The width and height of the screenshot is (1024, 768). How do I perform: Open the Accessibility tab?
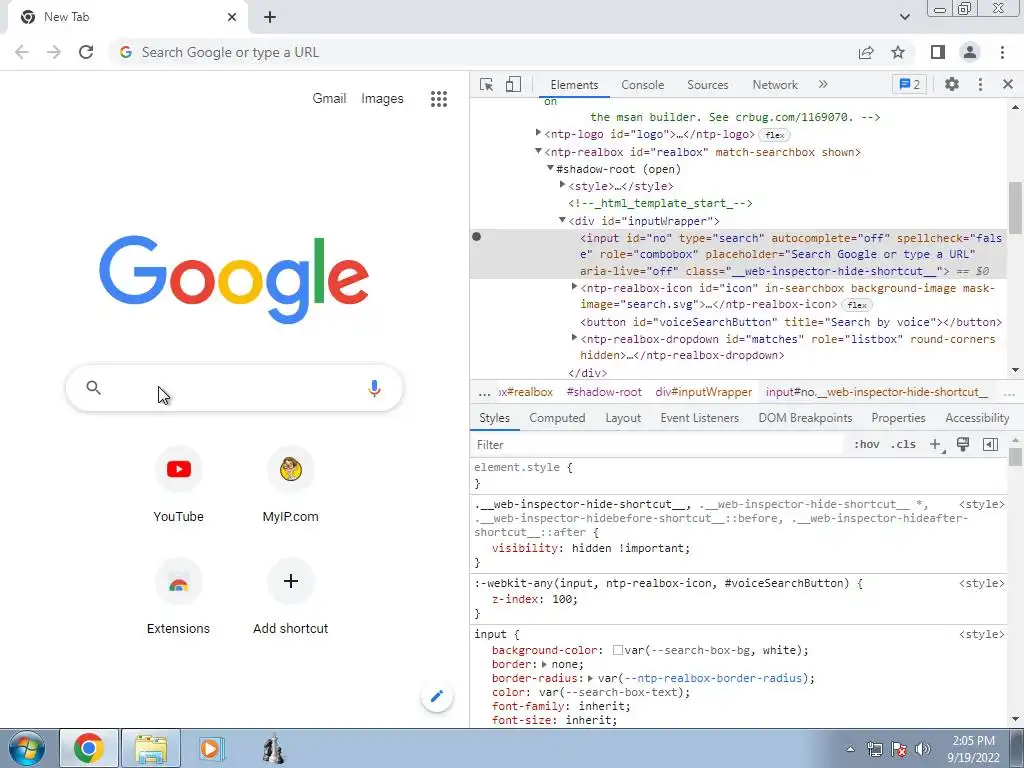click(977, 418)
